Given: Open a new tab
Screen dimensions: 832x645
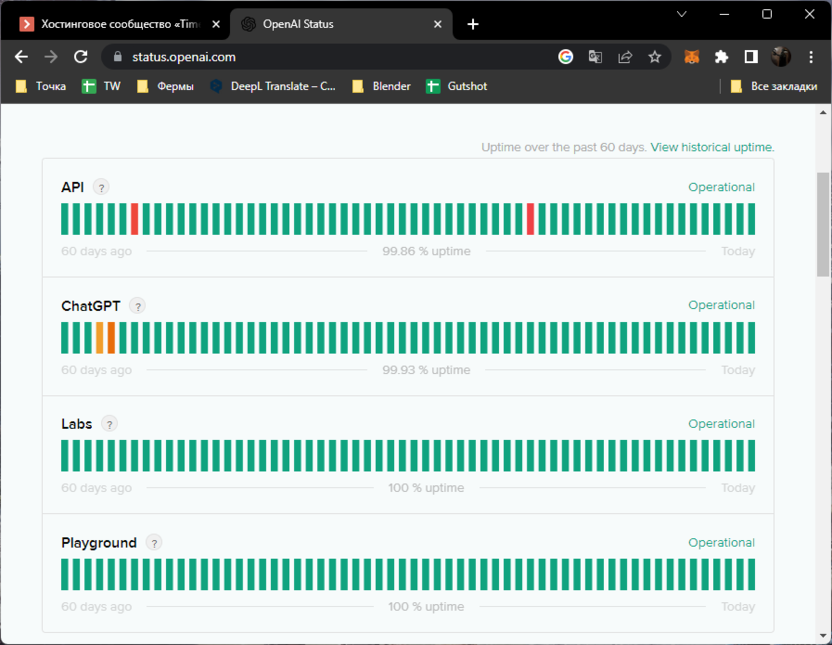Looking at the screenshot, I should pyautogui.click(x=473, y=24).
